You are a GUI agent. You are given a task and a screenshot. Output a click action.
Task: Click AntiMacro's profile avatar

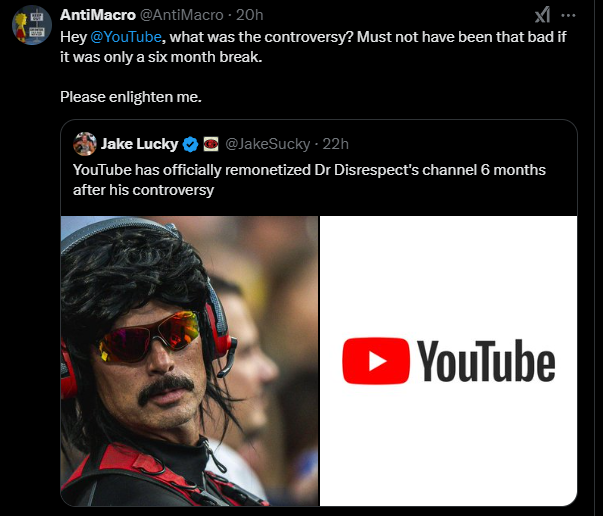pos(32,25)
